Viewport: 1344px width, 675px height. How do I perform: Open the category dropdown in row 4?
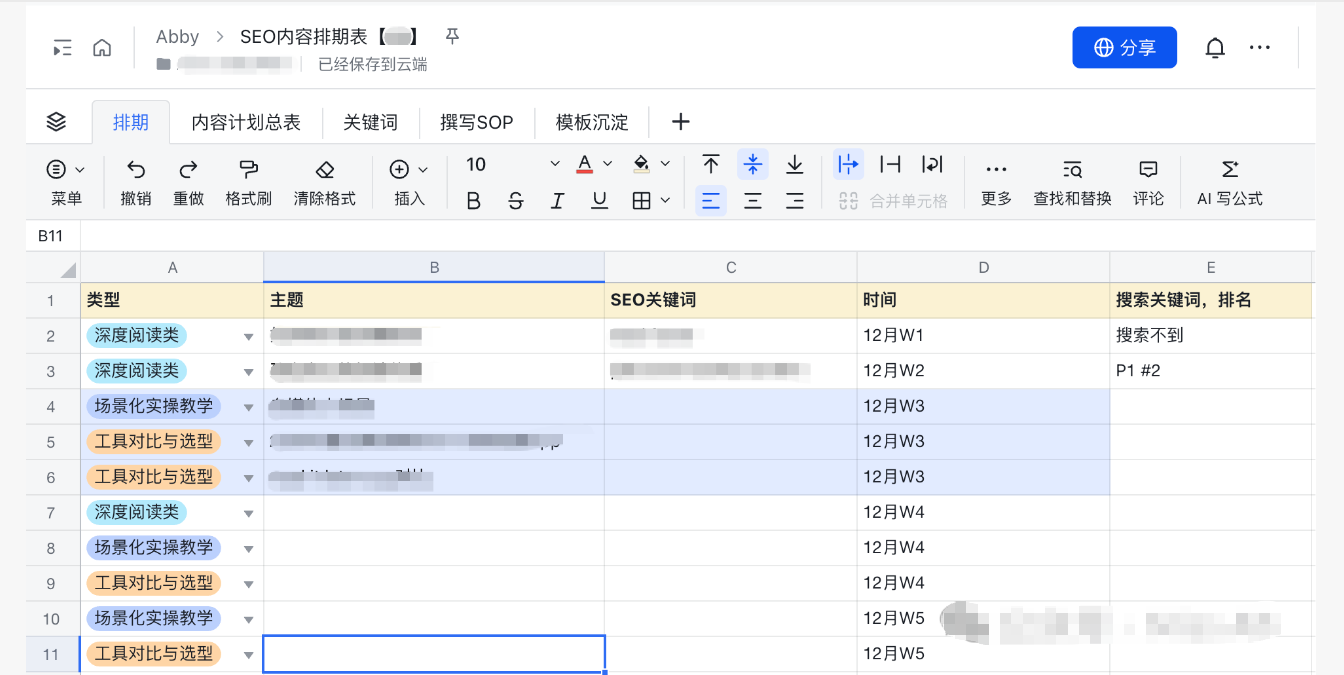[x=248, y=406]
